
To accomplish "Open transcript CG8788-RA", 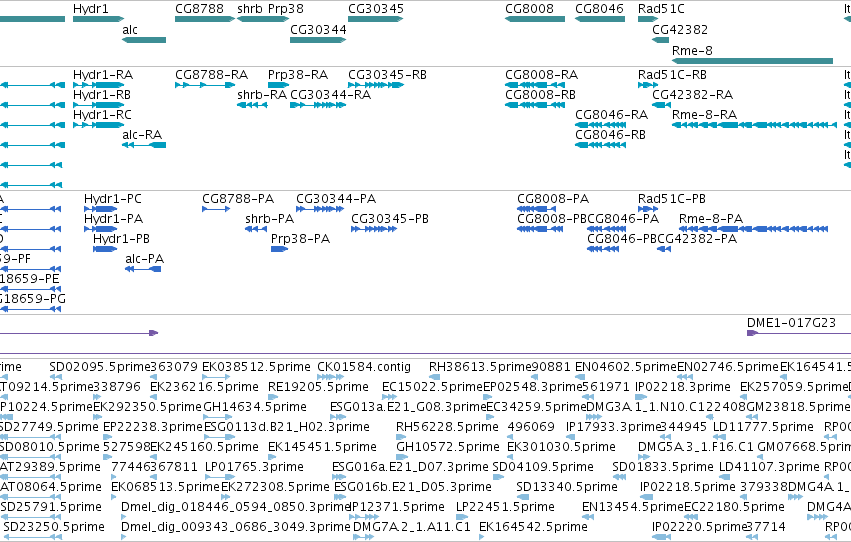I will pyautogui.click(x=211, y=74).
